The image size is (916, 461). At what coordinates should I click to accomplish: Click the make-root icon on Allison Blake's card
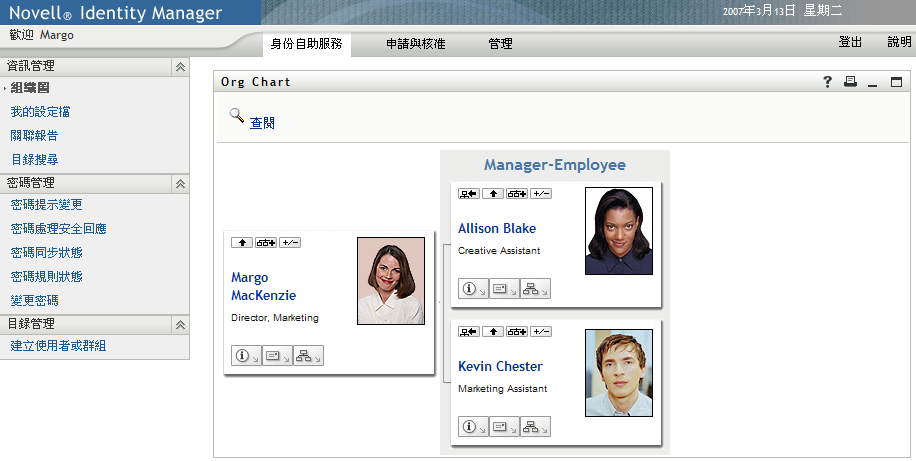click(468, 193)
